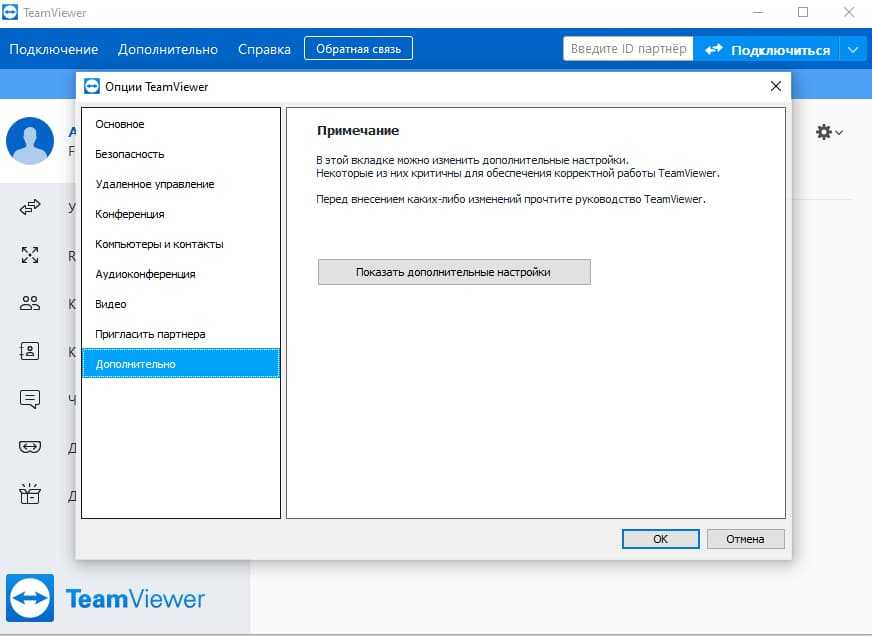Image resolution: width=872 pixels, height=636 pixels.
Task: Open the Computers & Contacts address book icon
Action: 30,351
